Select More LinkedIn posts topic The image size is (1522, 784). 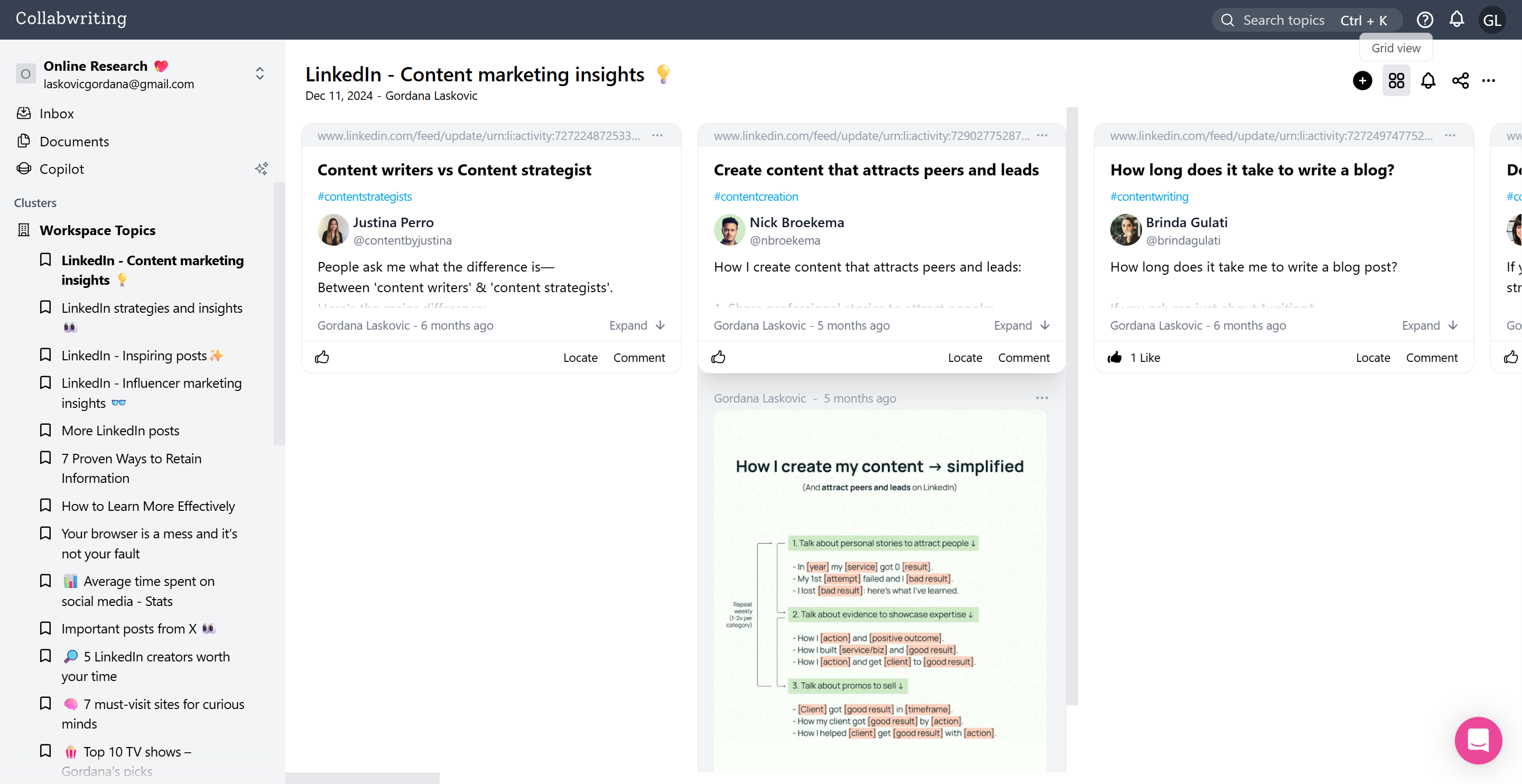point(120,431)
